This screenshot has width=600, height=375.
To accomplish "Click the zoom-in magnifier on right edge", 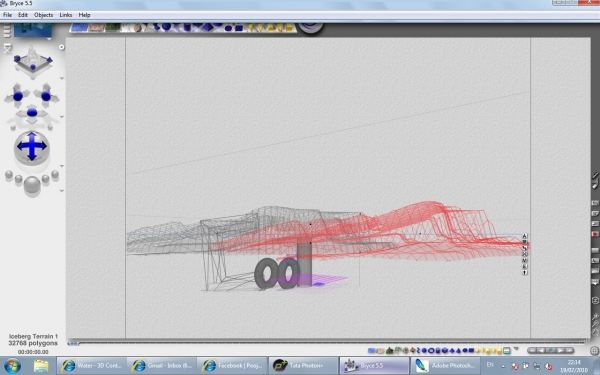I will [595, 317].
